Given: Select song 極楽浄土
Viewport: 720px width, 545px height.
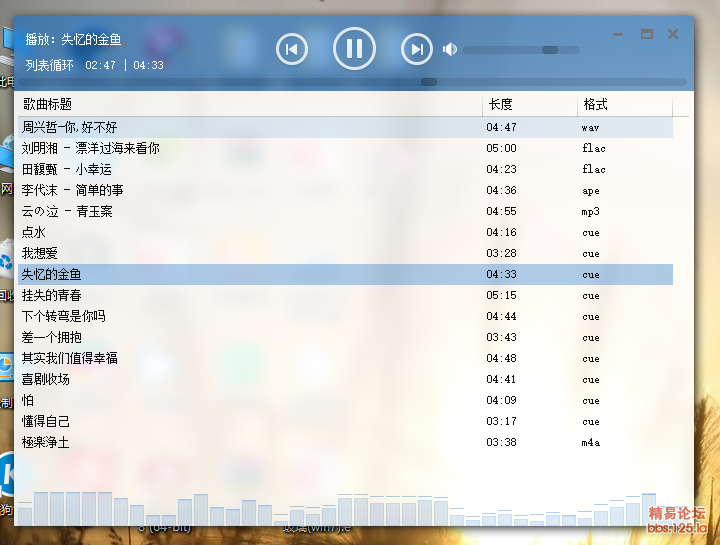Looking at the screenshot, I should pyautogui.click(x=345, y=443).
